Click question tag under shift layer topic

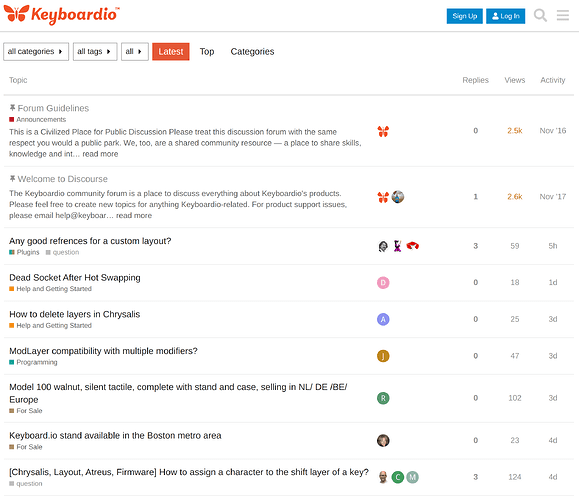click(26, 484)
